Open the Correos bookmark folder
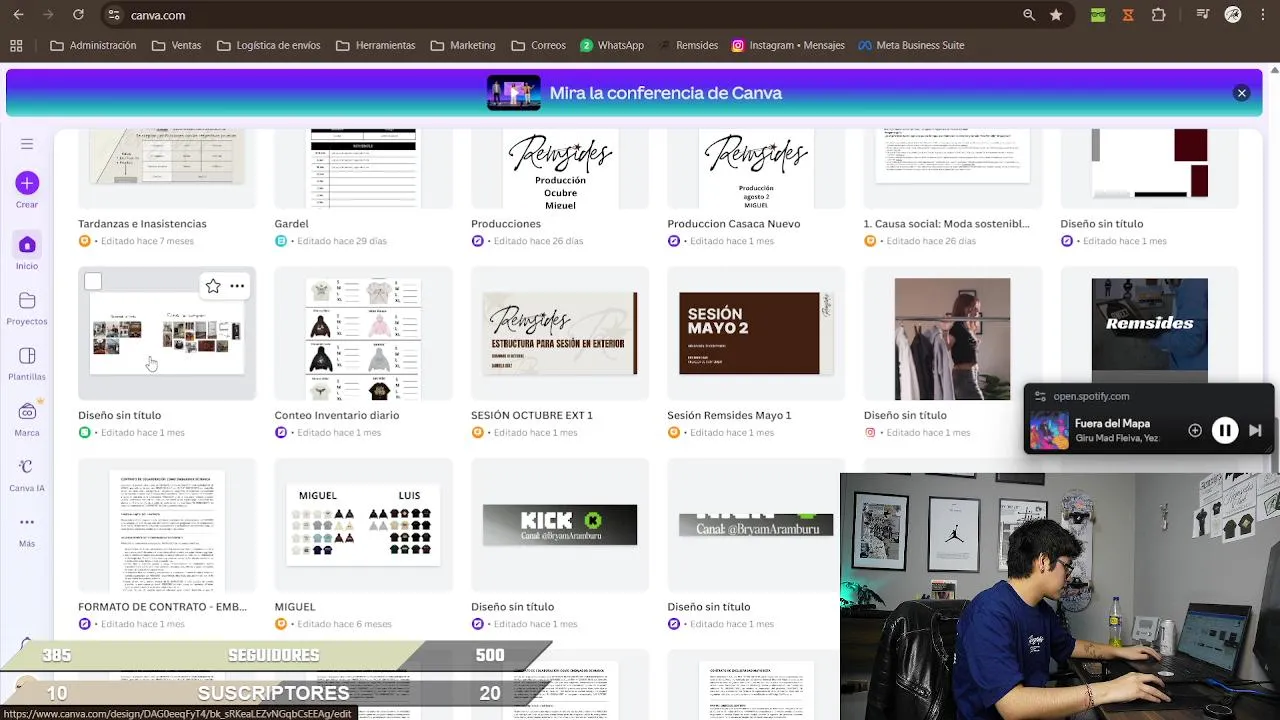The width and height of the screenshot is (1280, 720). point(538,45)
